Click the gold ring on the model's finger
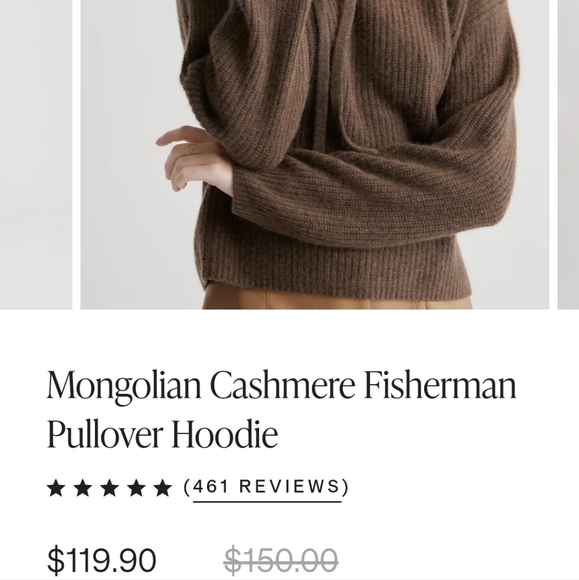 tap(192, 149)
